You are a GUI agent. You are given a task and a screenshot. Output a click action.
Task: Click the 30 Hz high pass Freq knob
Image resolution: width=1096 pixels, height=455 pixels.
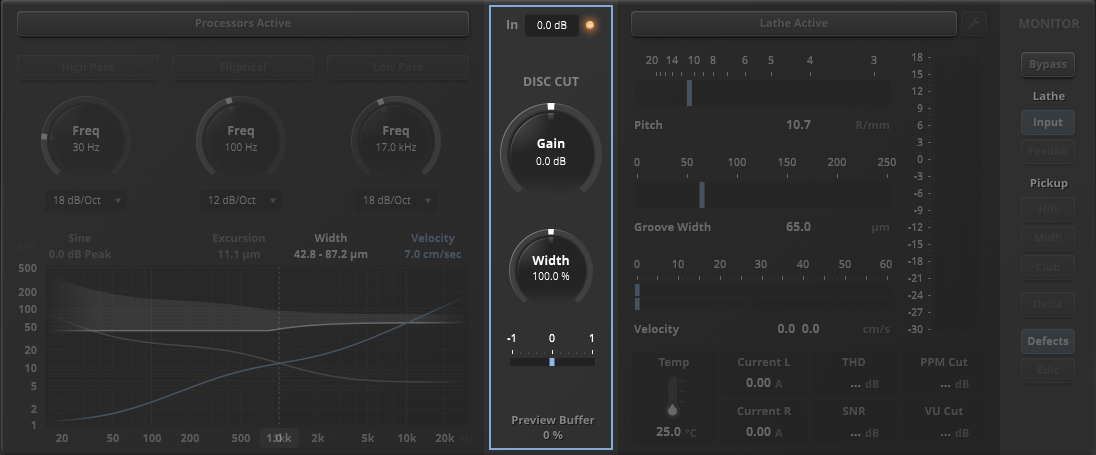coord(86,138)
